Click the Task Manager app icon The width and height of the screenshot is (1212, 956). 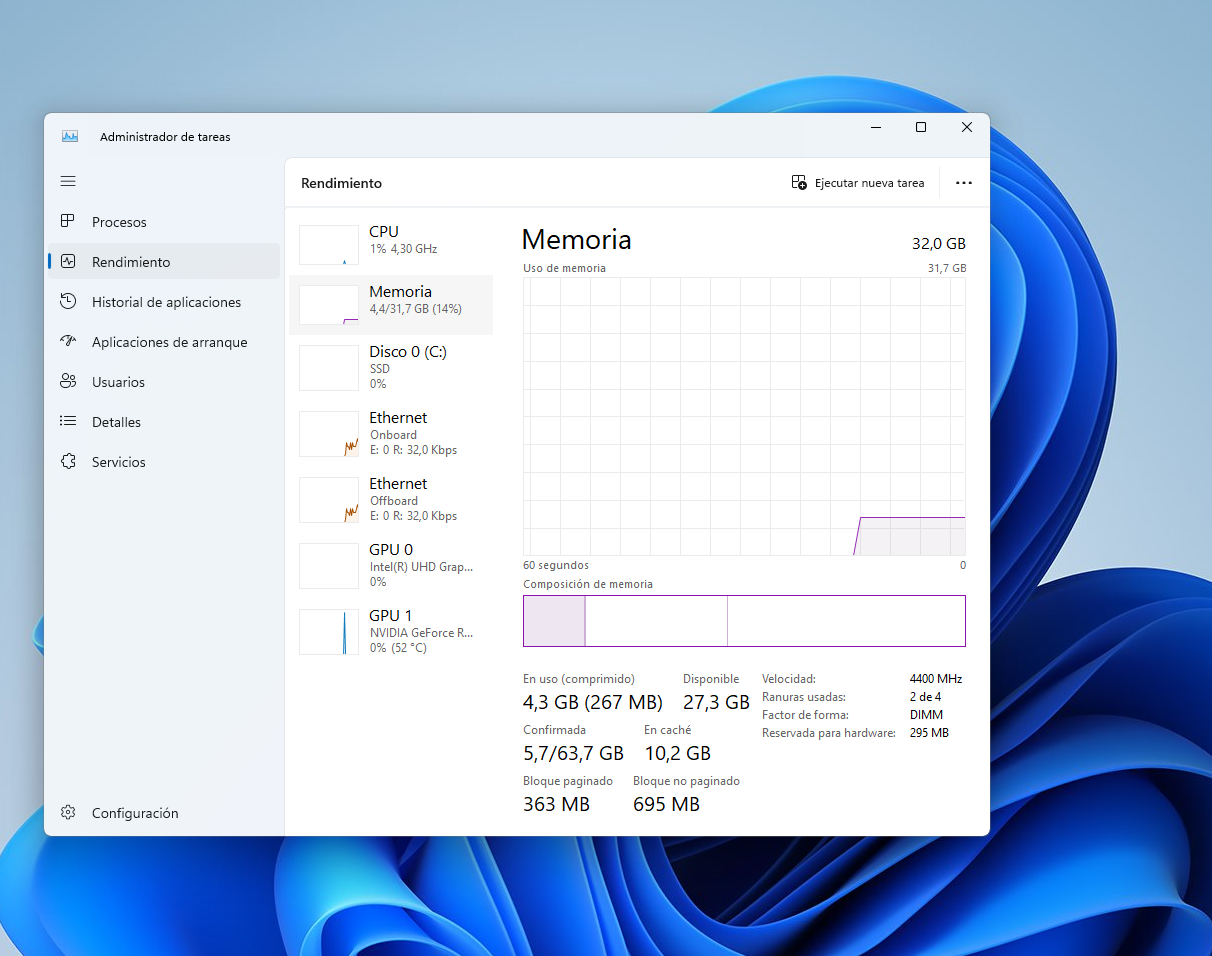(70, 136)
